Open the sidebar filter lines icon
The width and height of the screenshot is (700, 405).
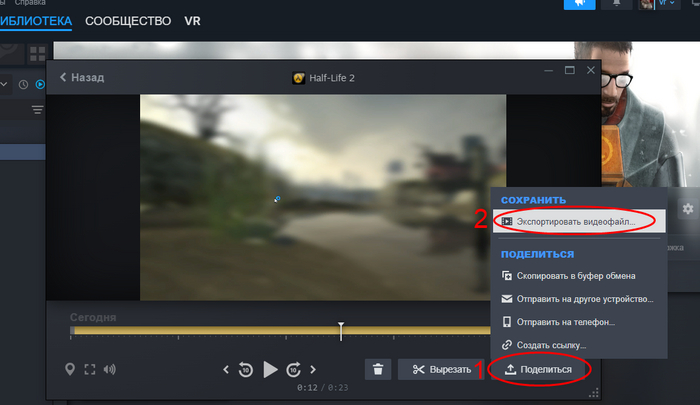click(x=38, y=110)
